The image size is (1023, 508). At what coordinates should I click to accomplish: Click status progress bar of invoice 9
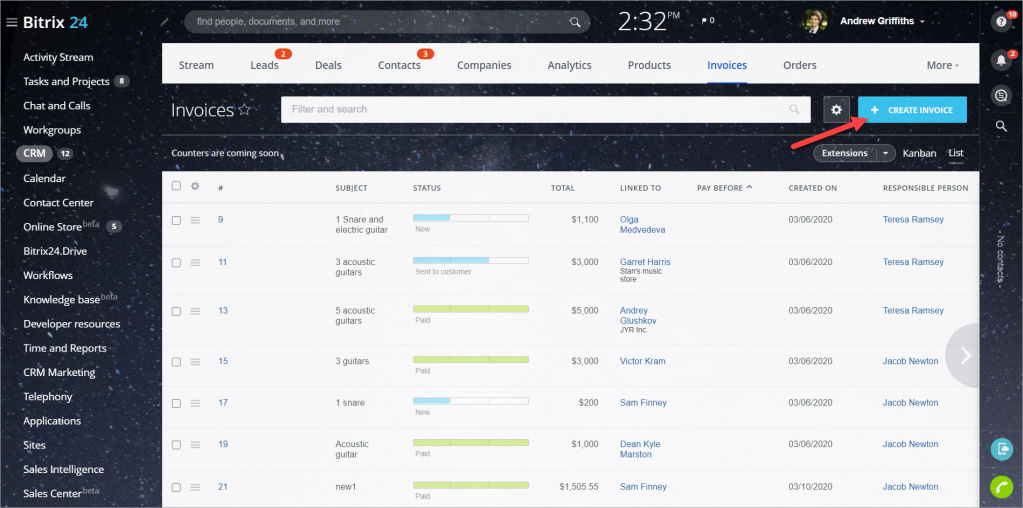pos(471,217)
